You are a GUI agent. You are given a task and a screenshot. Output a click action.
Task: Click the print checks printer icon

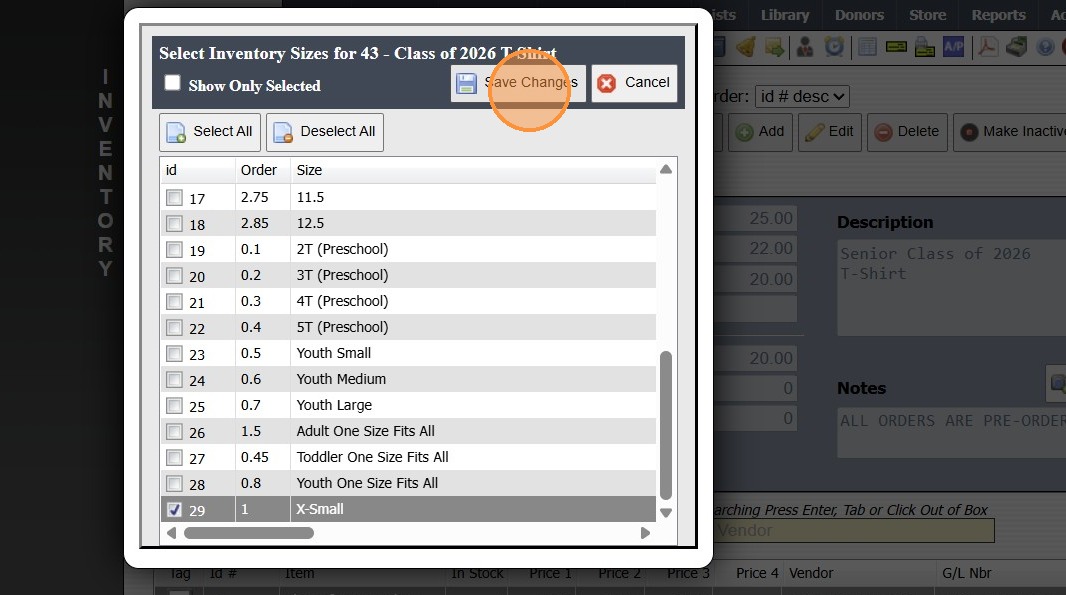coord(925,47)
